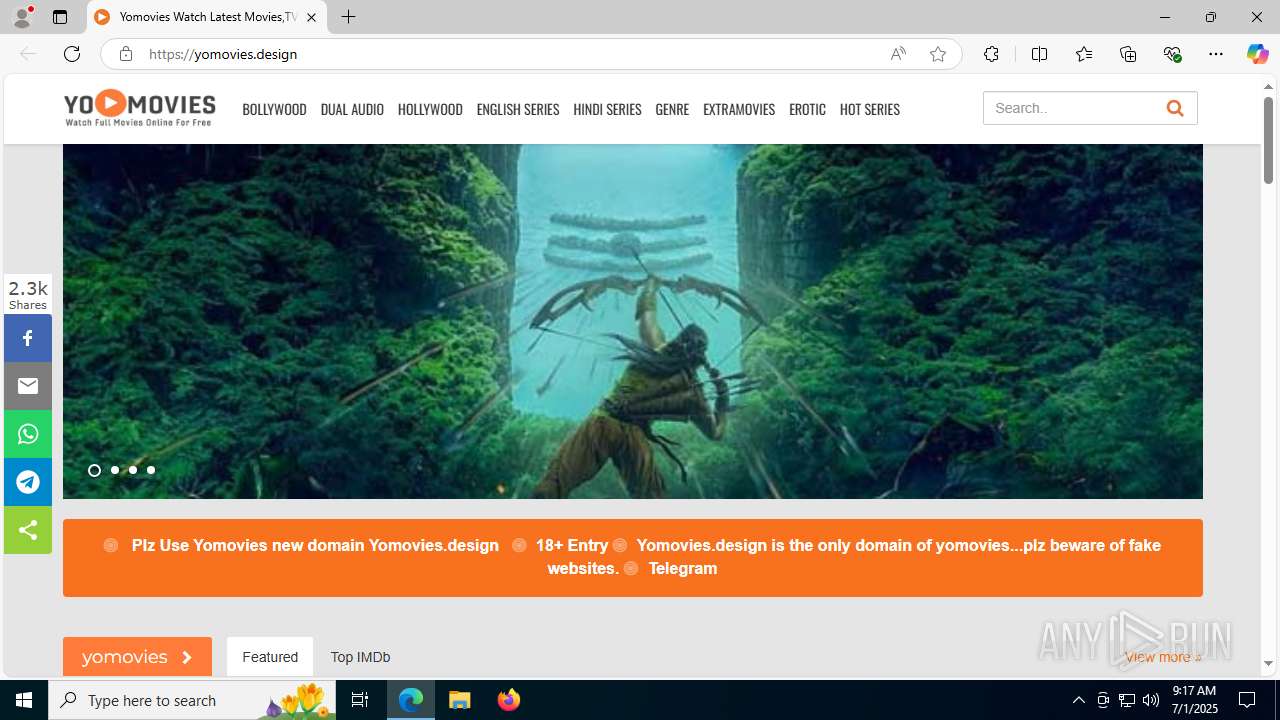Open the ENGLISH SERIES menu

(x=518, y=109)
